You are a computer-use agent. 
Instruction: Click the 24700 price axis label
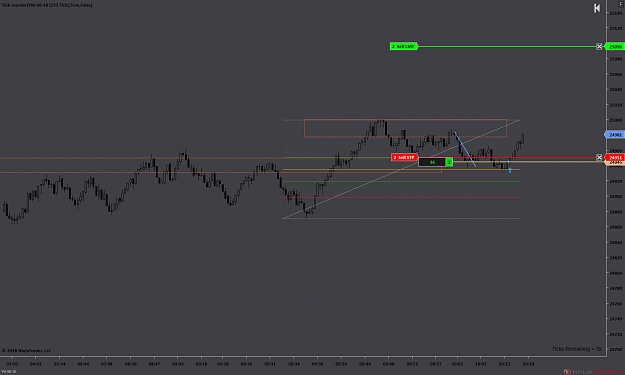pyautogui.click(x=615, y=349)
